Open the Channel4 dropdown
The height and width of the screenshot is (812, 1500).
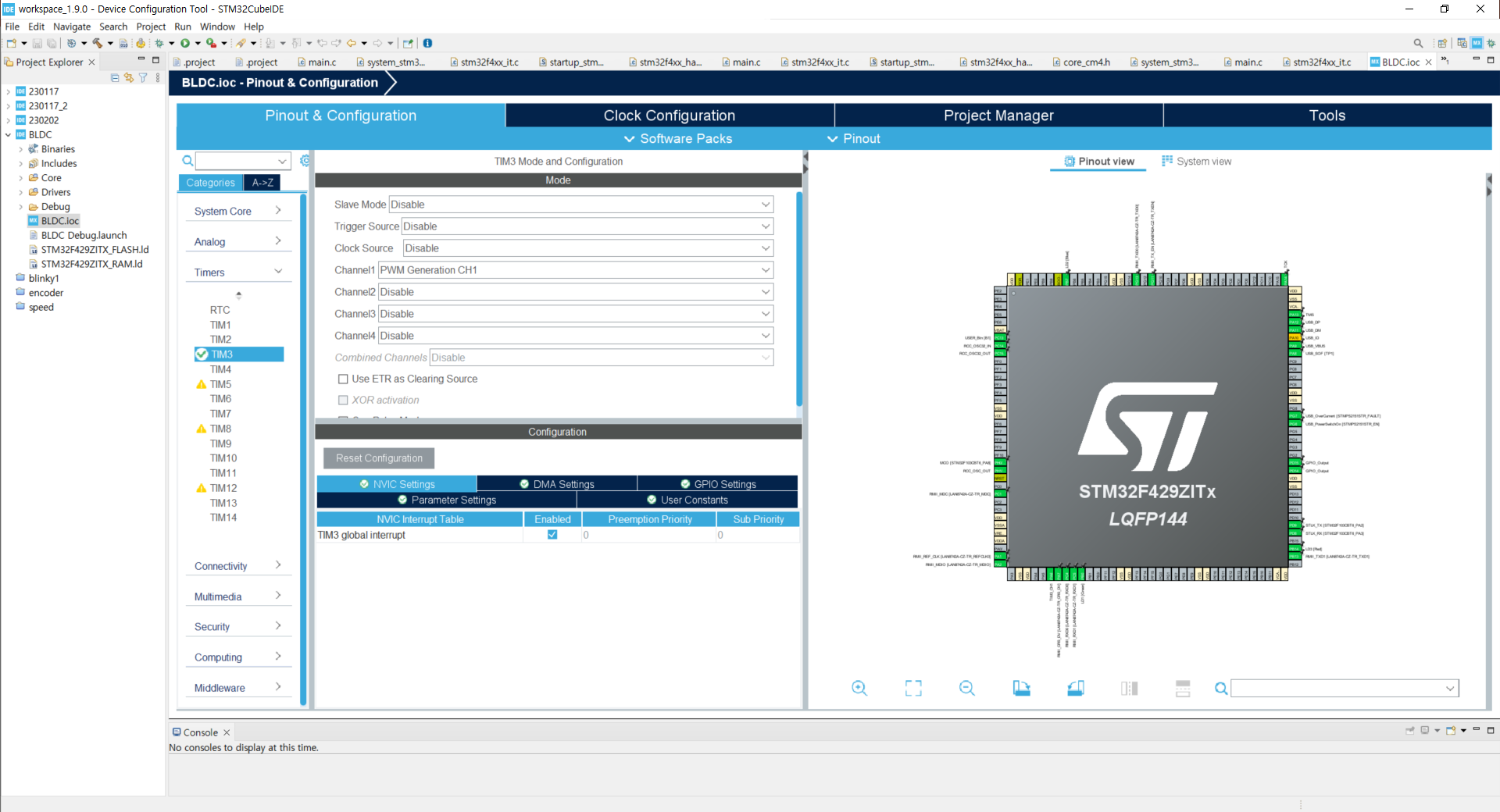click(575, 336)
